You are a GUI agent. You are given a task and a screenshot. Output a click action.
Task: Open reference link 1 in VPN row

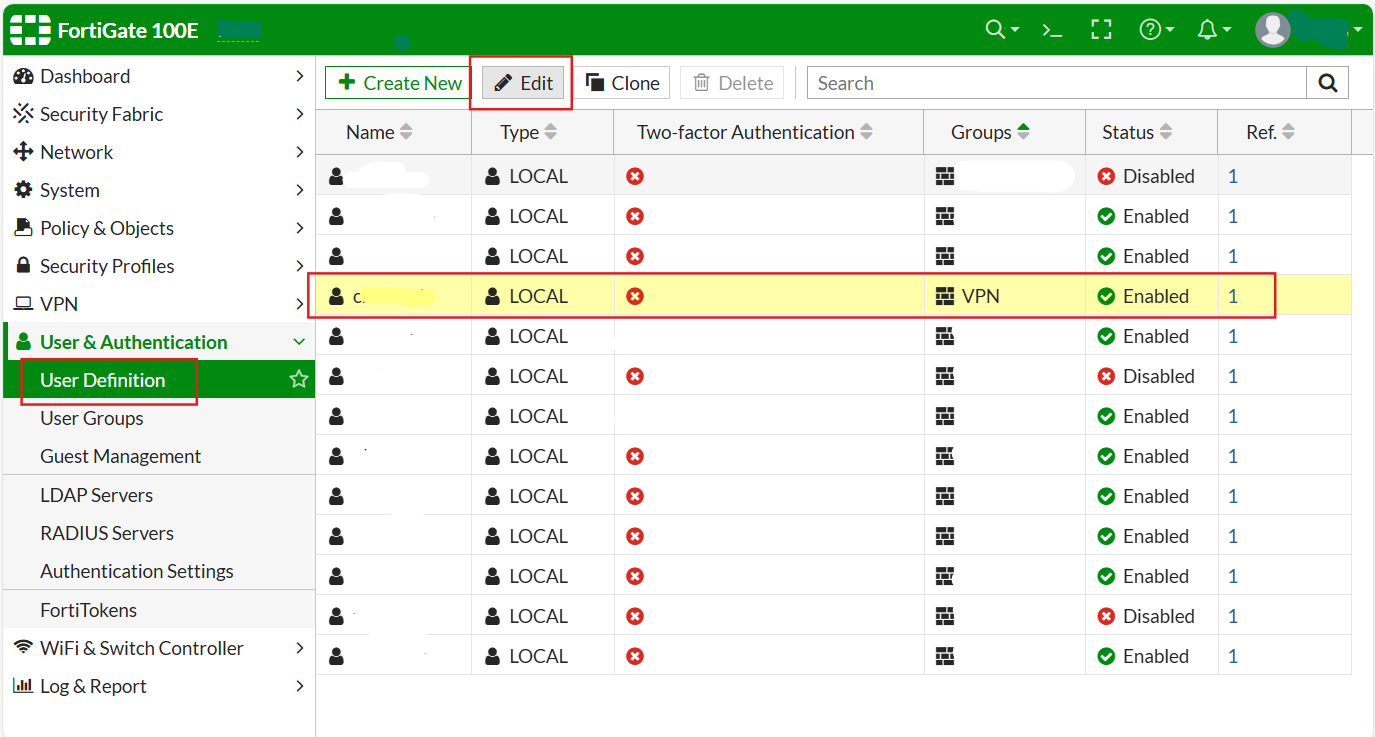(x=1233, y=296)
